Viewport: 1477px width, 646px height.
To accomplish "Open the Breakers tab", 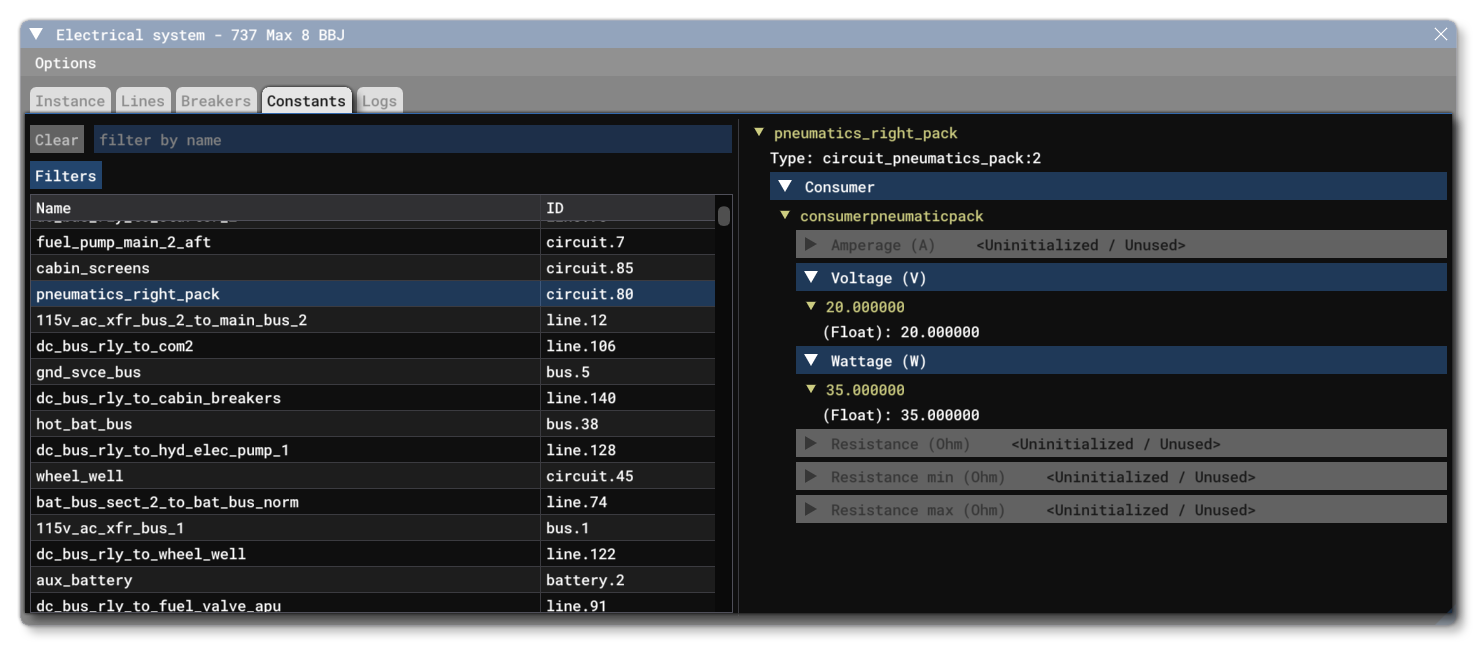I will click(216, 100).
